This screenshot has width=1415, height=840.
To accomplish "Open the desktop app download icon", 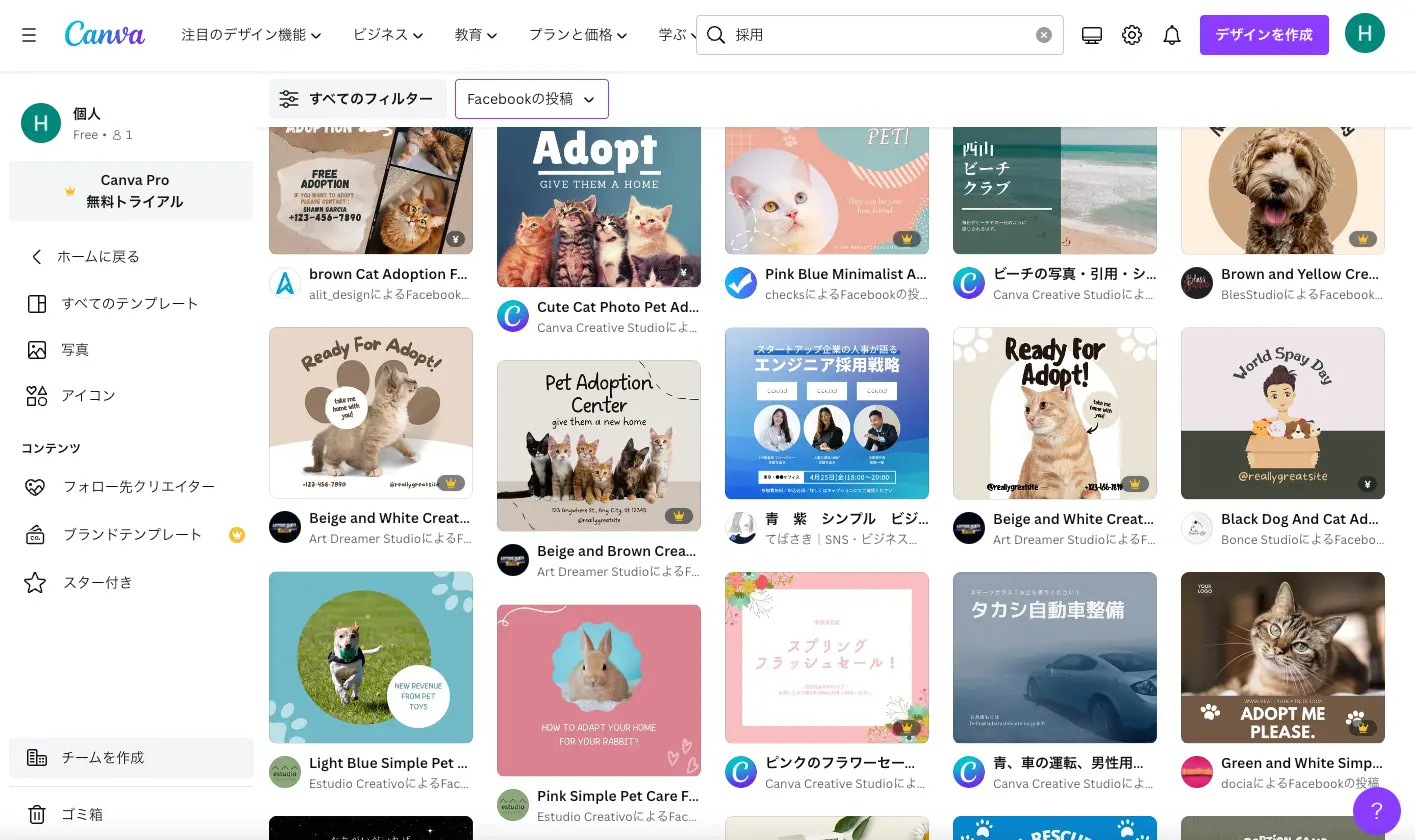I will click(x=1092, y=35).
